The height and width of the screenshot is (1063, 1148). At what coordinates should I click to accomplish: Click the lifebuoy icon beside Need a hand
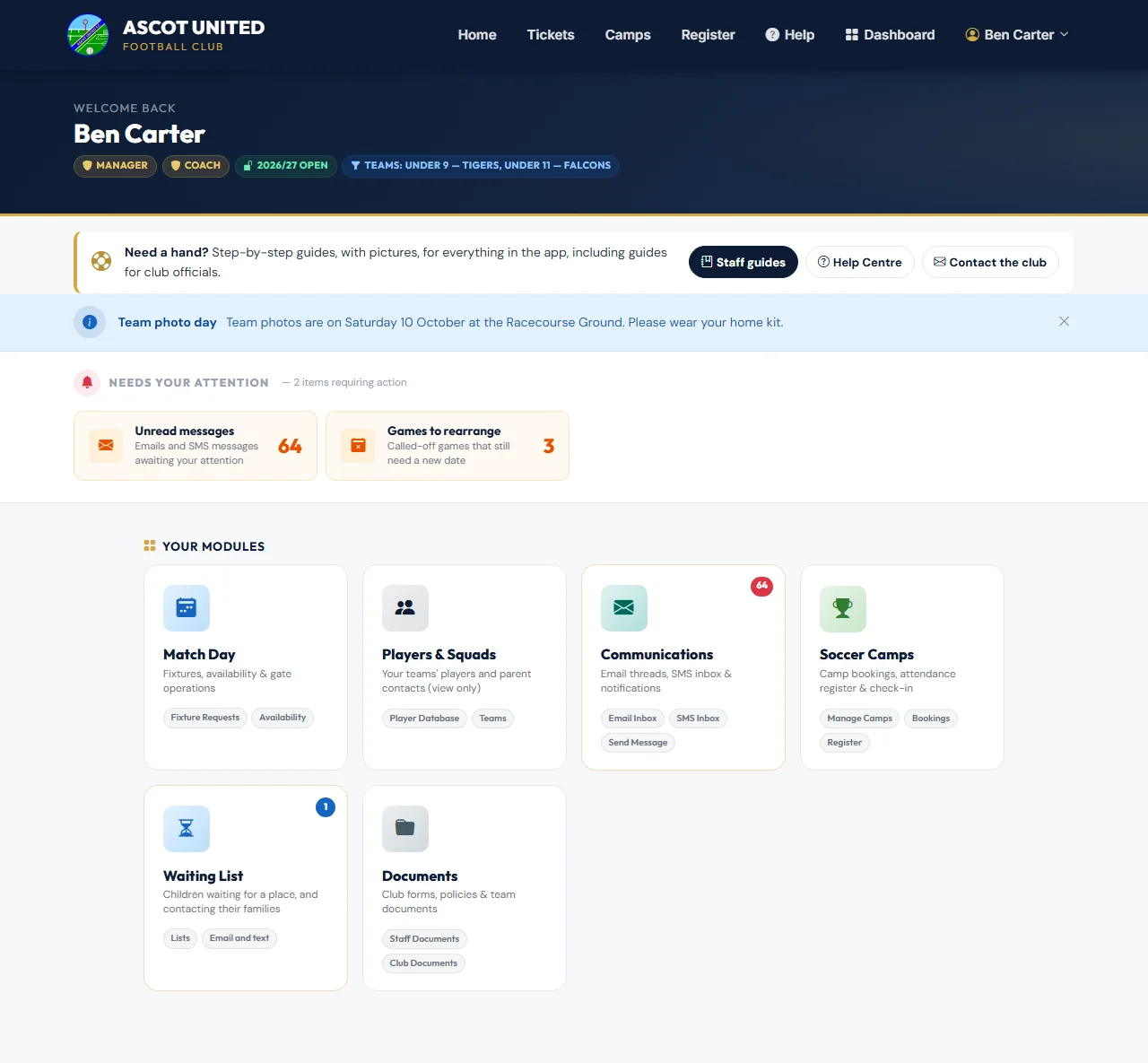click(x=101, y=261)
